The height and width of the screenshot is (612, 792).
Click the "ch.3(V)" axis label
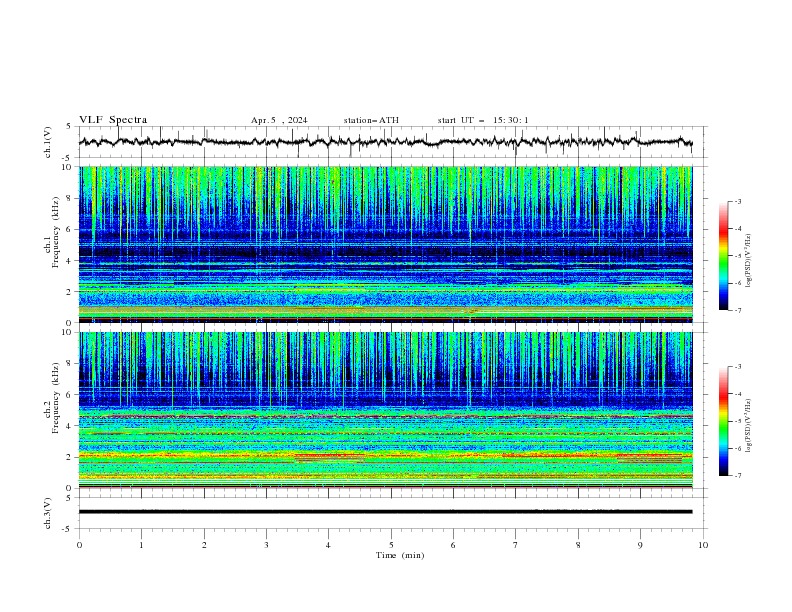[48, 513]
